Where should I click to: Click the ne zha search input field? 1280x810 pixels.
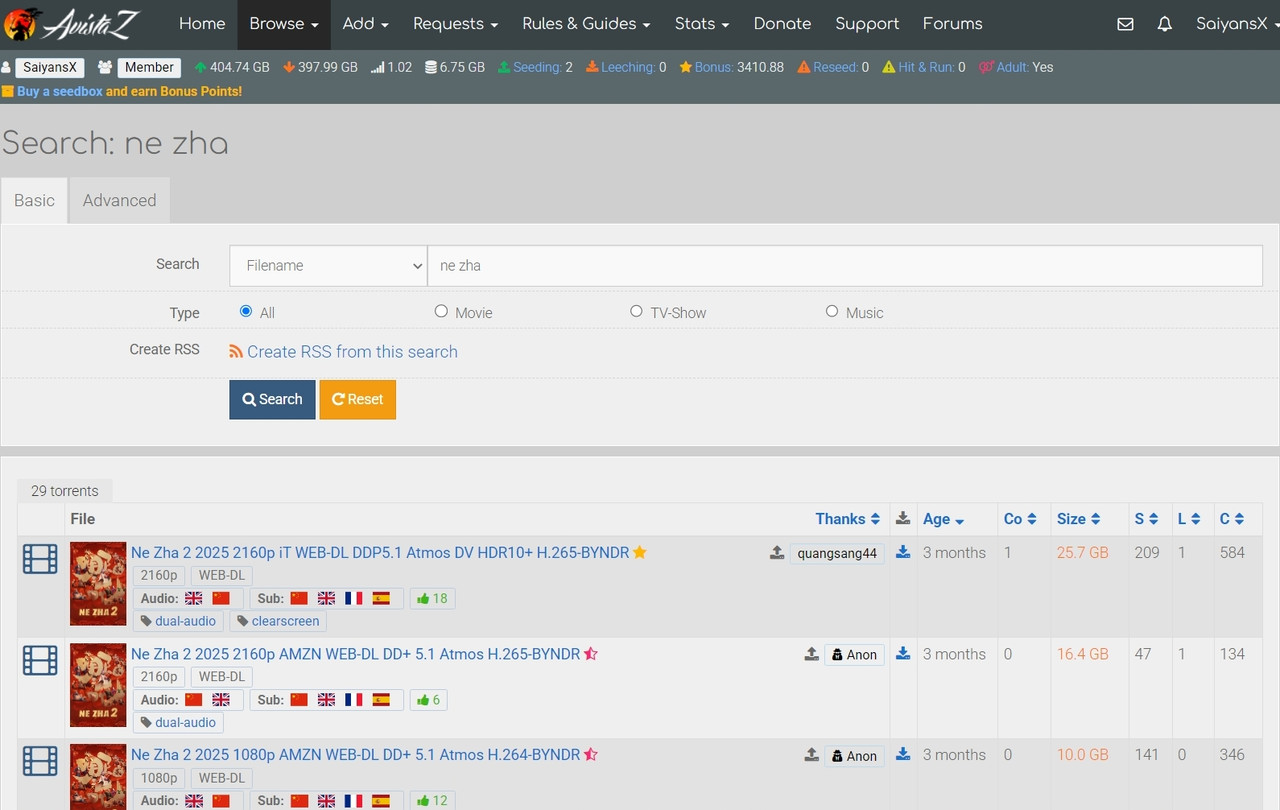click(845, 265)
